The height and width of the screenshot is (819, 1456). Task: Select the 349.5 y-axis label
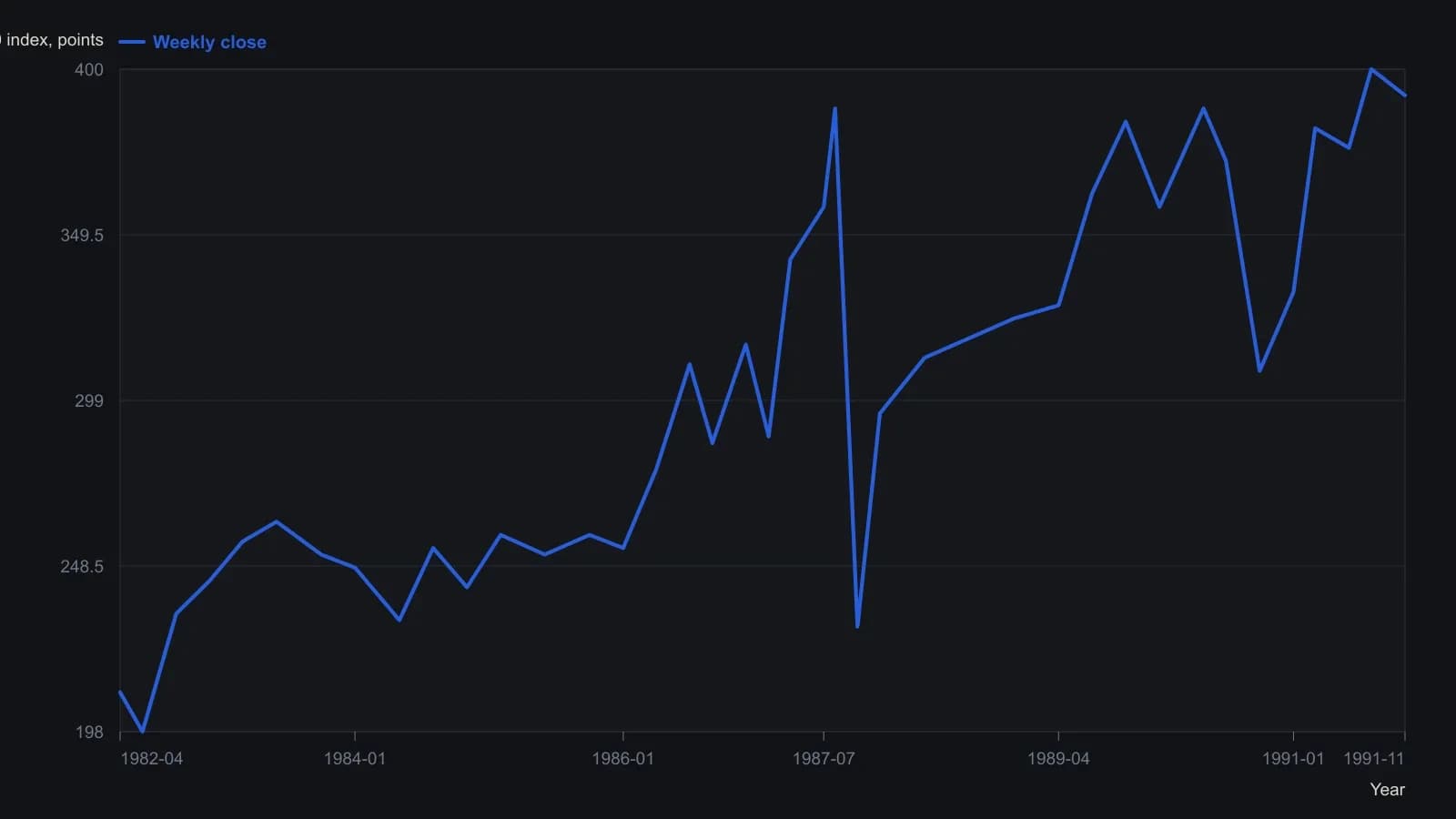tap(82, 236)
